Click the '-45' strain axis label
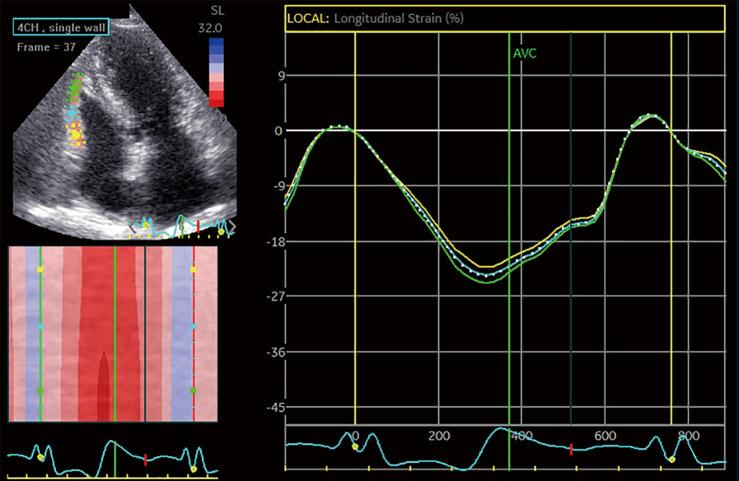The width and height of the screenshot is (739, 481). click(276, 408)
